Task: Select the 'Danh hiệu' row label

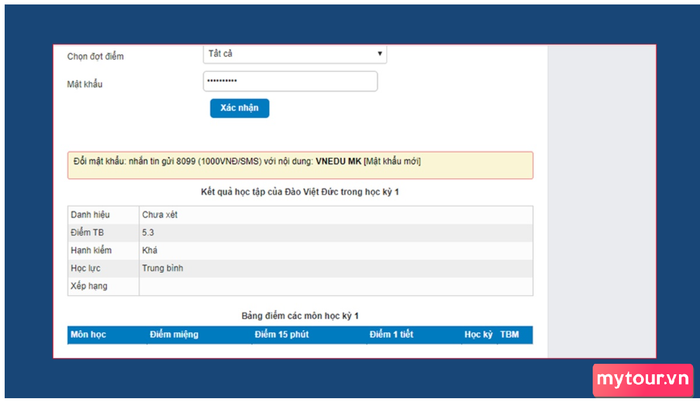Action: tap(90, 215)
